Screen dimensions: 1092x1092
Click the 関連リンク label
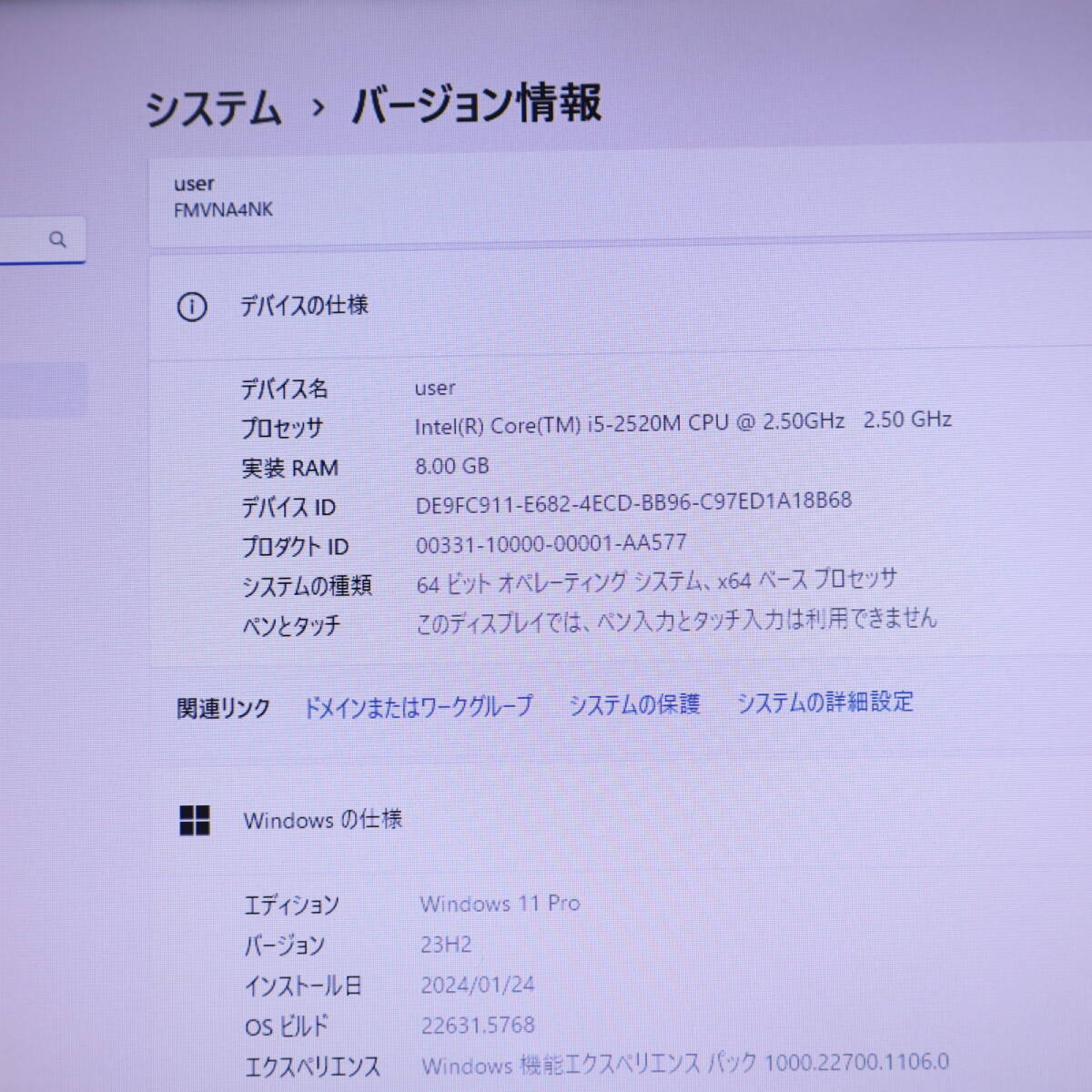pos(223,709)
